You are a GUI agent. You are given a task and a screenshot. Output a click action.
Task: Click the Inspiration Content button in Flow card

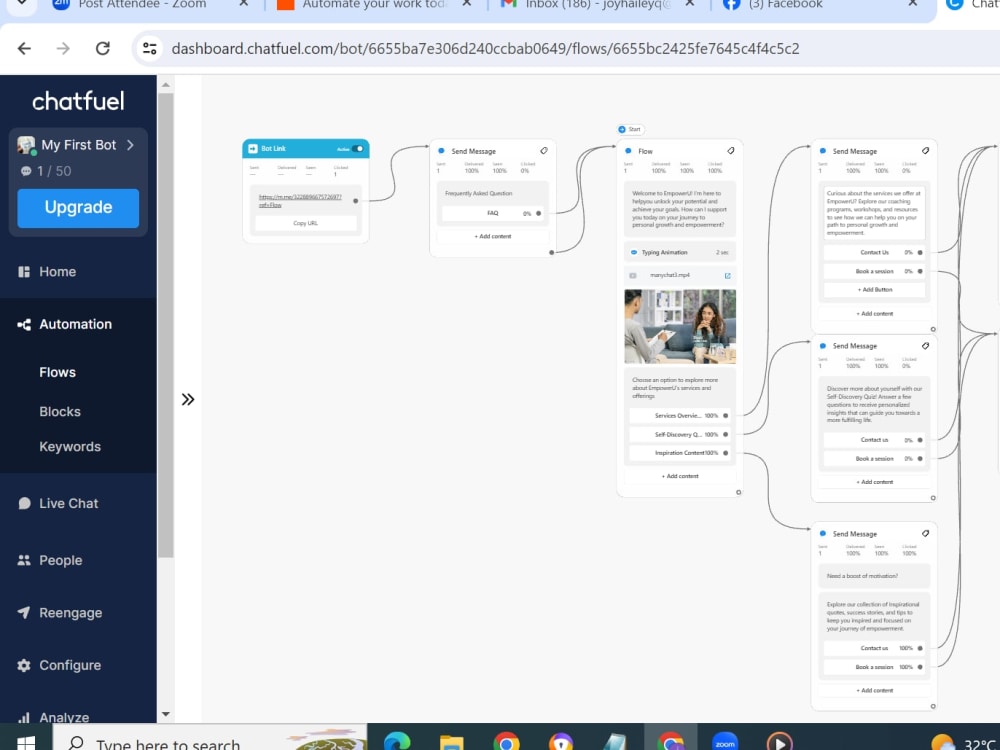pos(679,453)
